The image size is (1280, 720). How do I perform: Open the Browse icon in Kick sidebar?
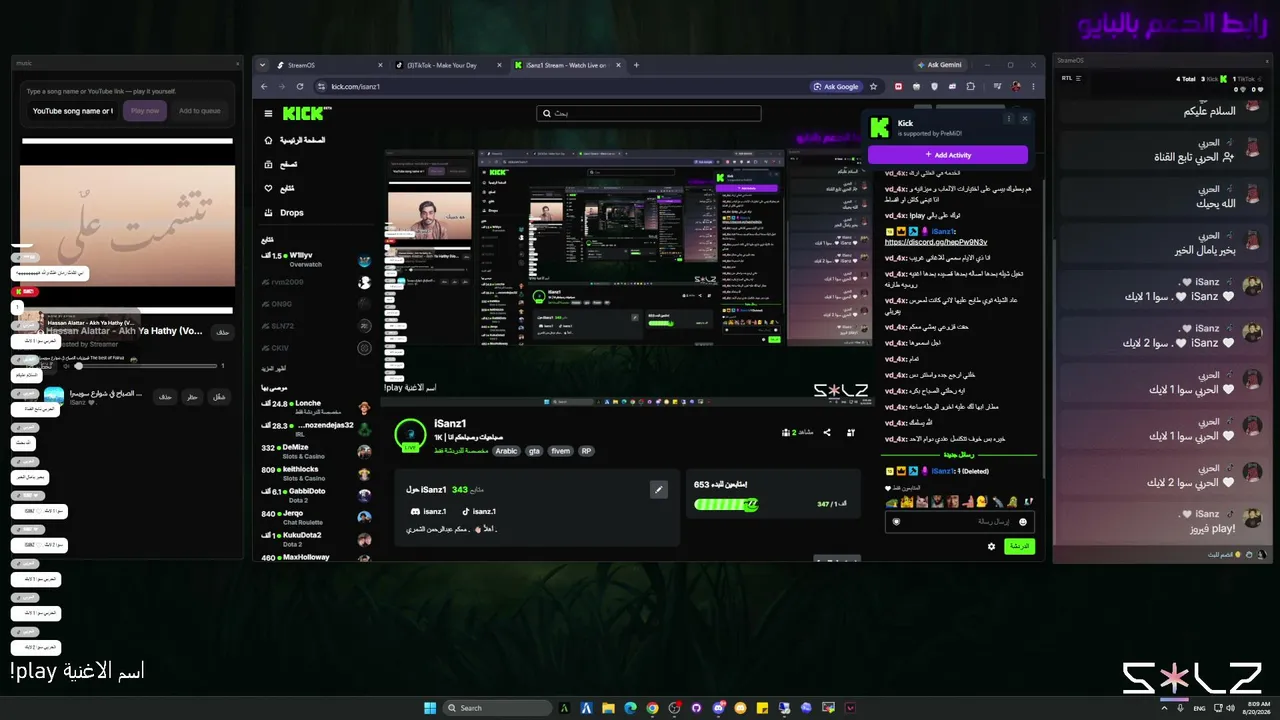(x=268, y=164)
